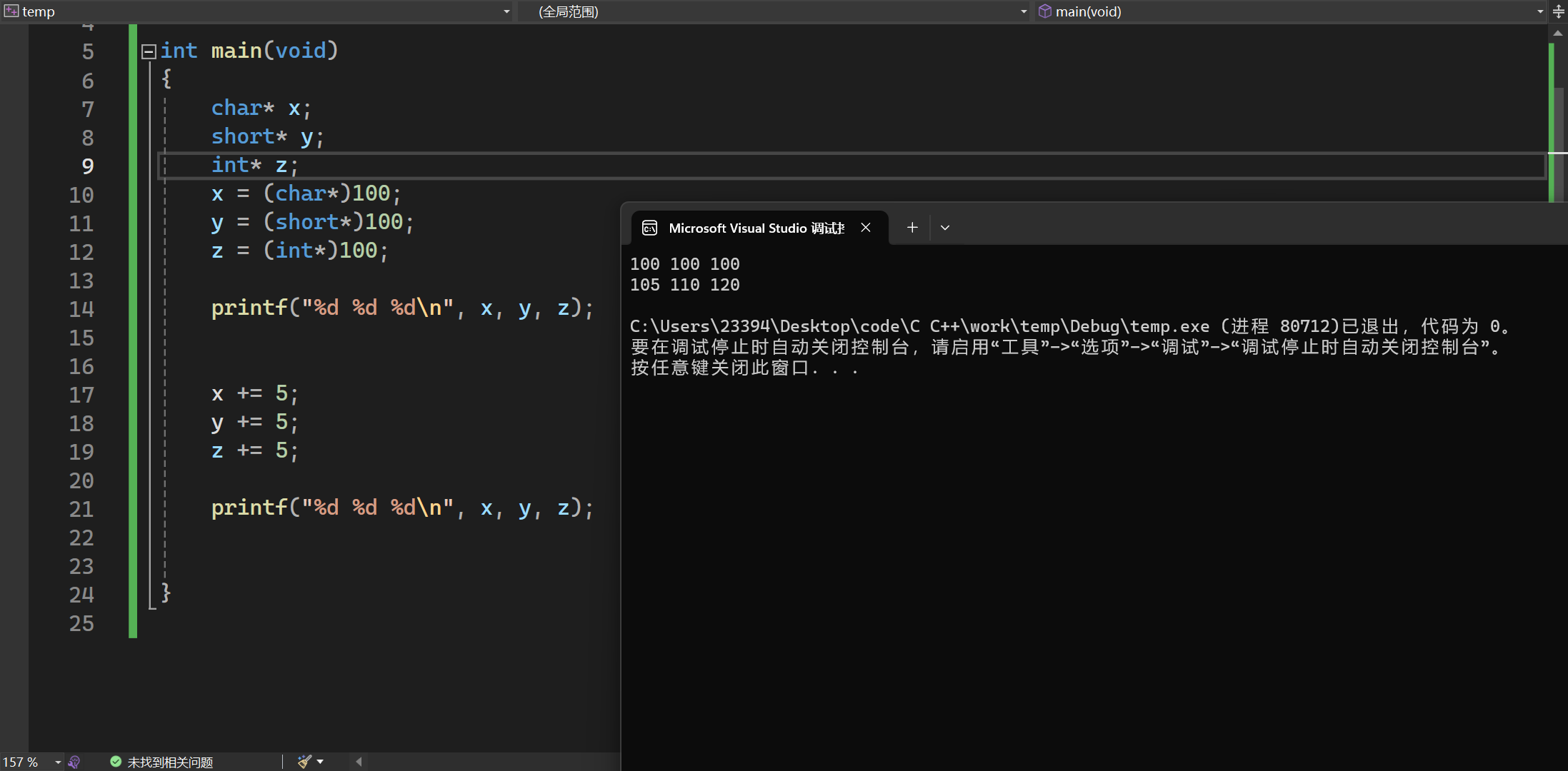Open the 157 % zoom level dropdown

click(58, 762)
